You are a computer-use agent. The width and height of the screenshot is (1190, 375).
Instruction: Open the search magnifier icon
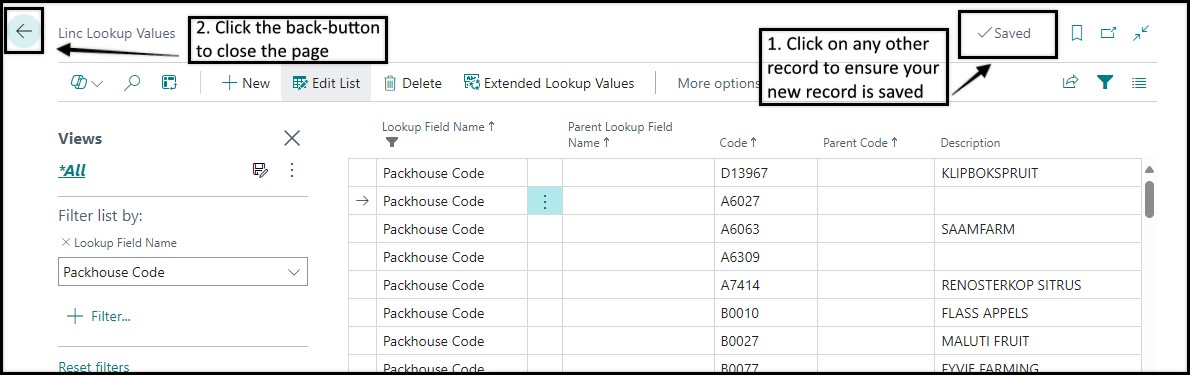point(132,83)
